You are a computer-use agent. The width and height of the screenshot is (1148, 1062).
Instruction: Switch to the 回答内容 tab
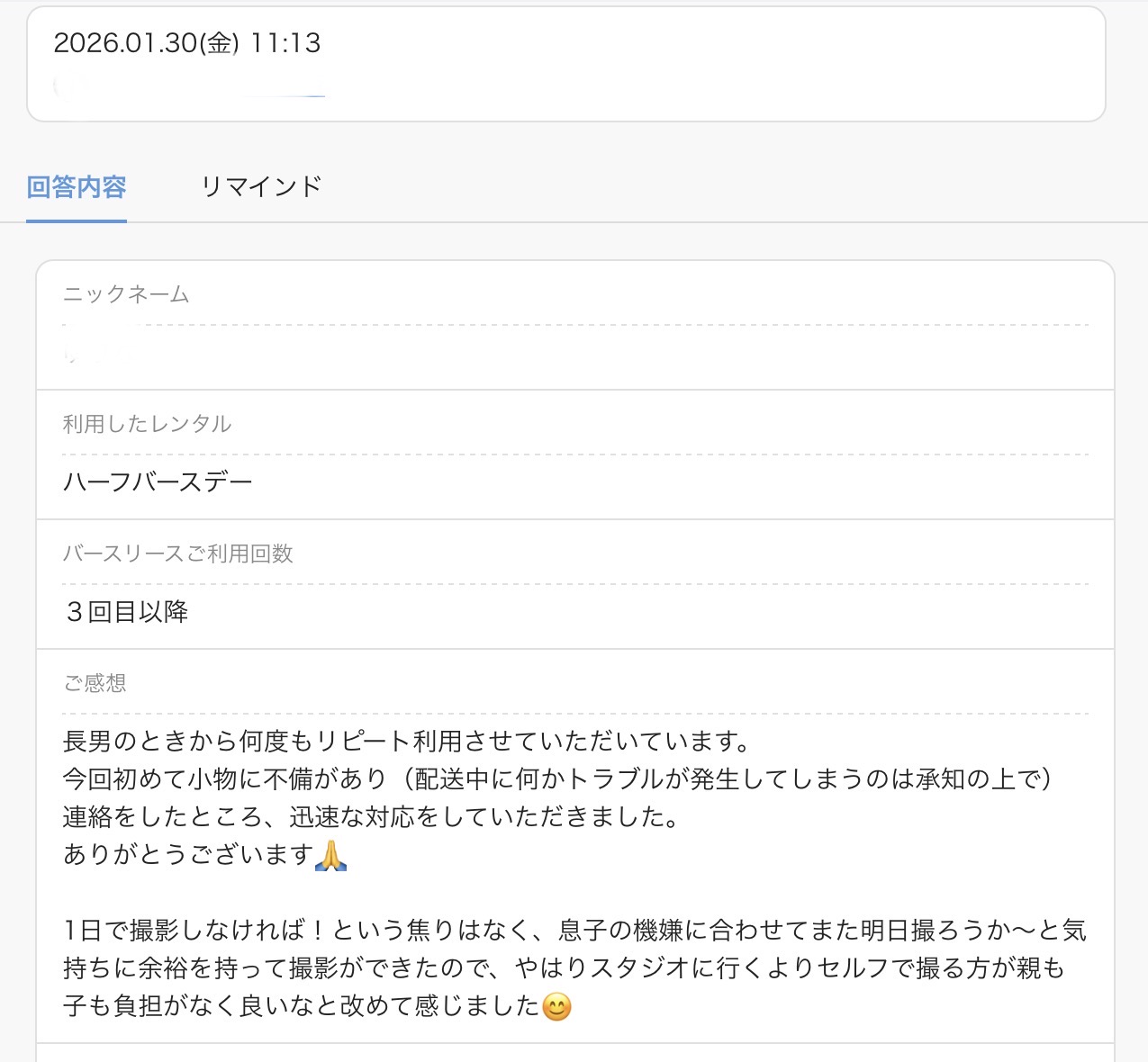coord(77,187)
